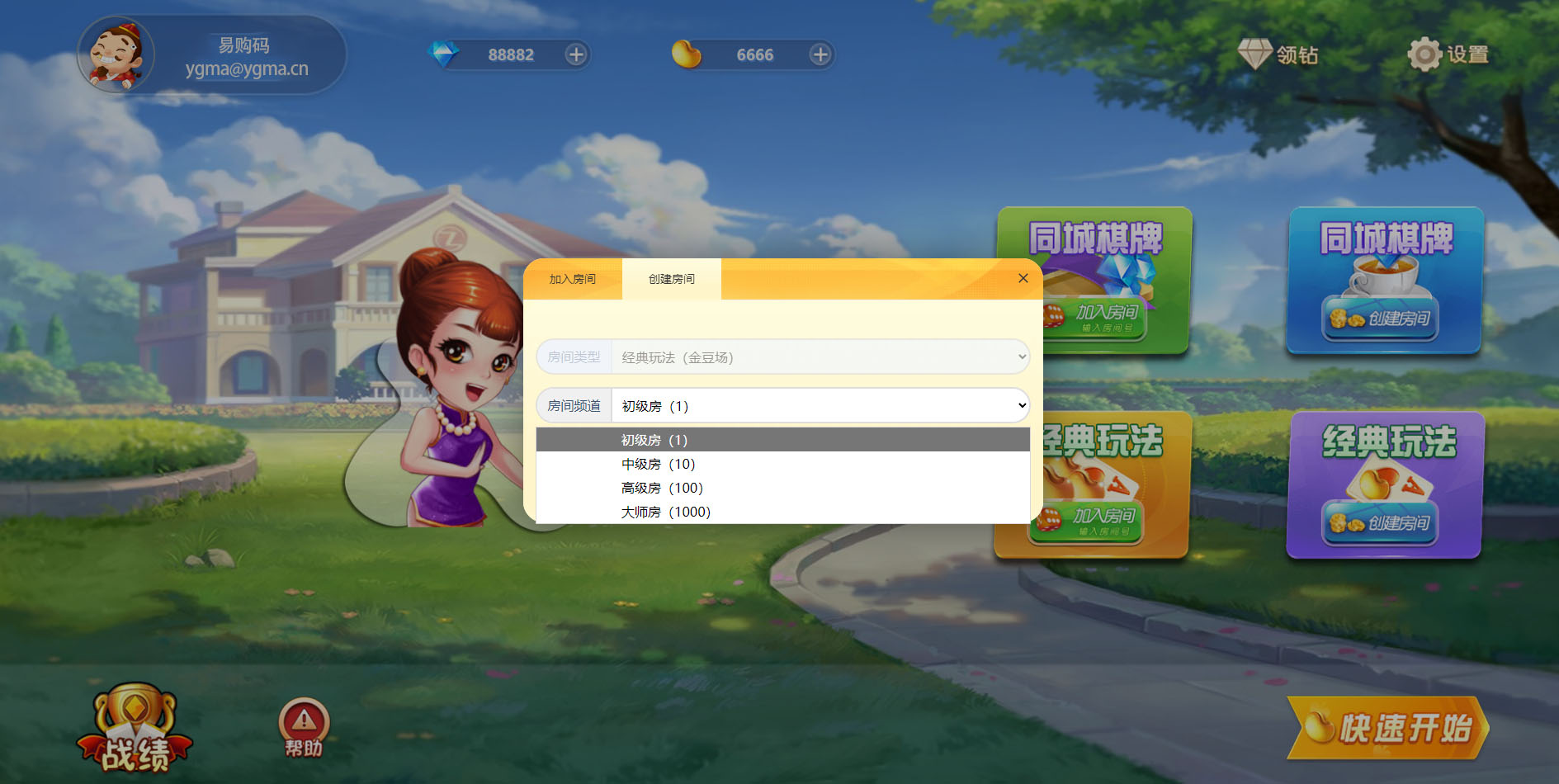This screenshot has width=1559, height=784.
Task: Close the room dialog with X
Action: pyautogui.click(x=1023, y=278)
